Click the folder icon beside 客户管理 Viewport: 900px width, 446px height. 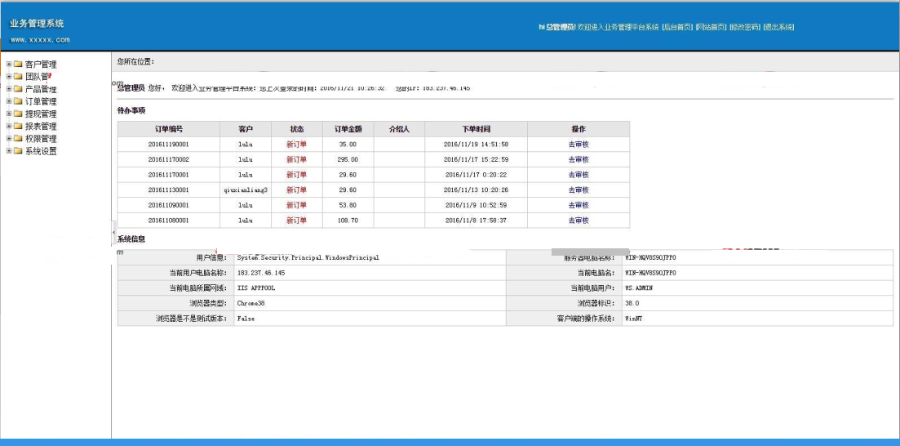point(18,64)
